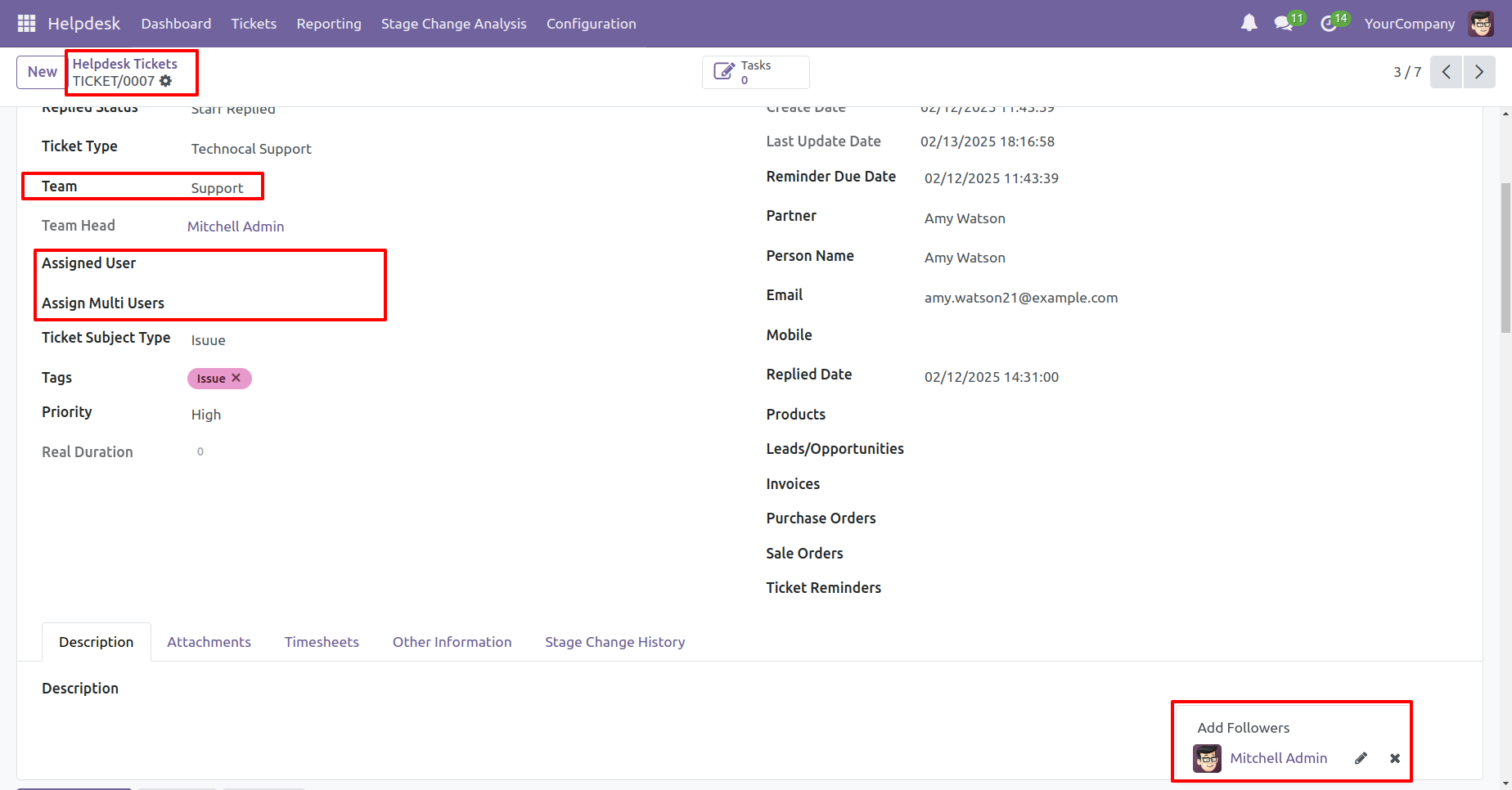
Task: Remove the Issue tag with X
Action: pyautogui.click(x=236, y=378)
